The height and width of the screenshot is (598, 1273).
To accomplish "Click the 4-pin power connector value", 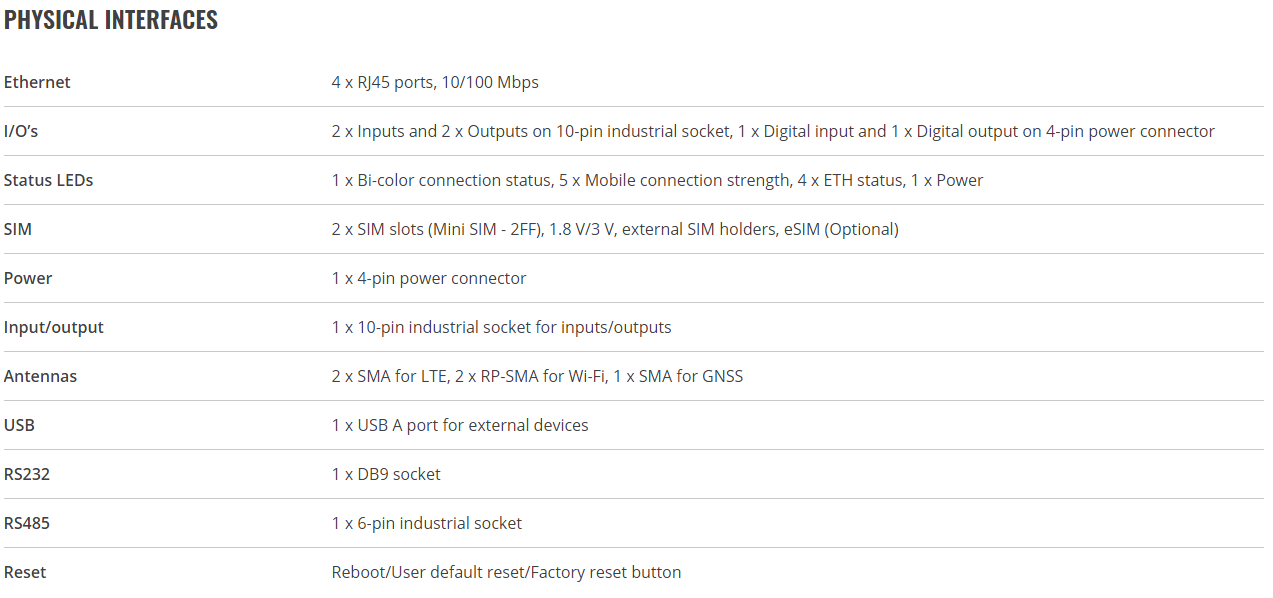I will click(x=429, y=278).
